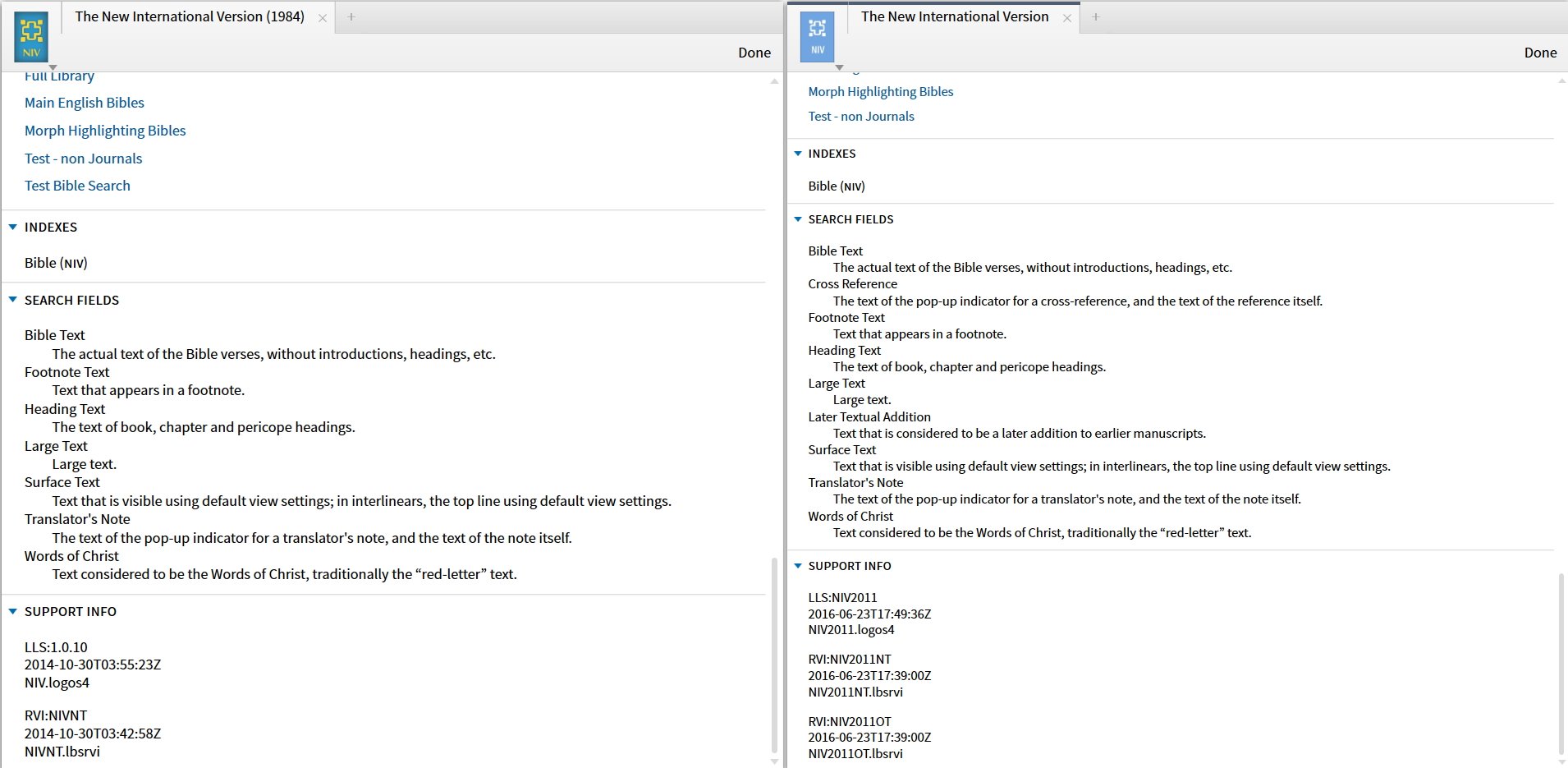Open the Test Bible Search collection link
The image size is (1568, 768).
coord(77,186)
